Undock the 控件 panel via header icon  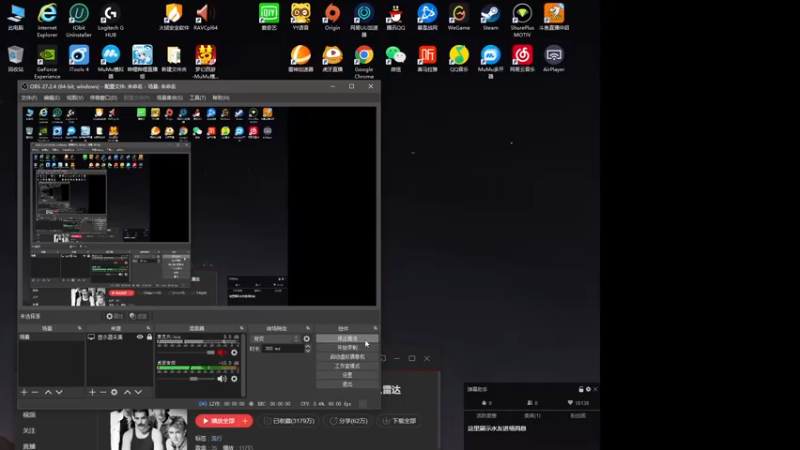[x=376, y=328]
